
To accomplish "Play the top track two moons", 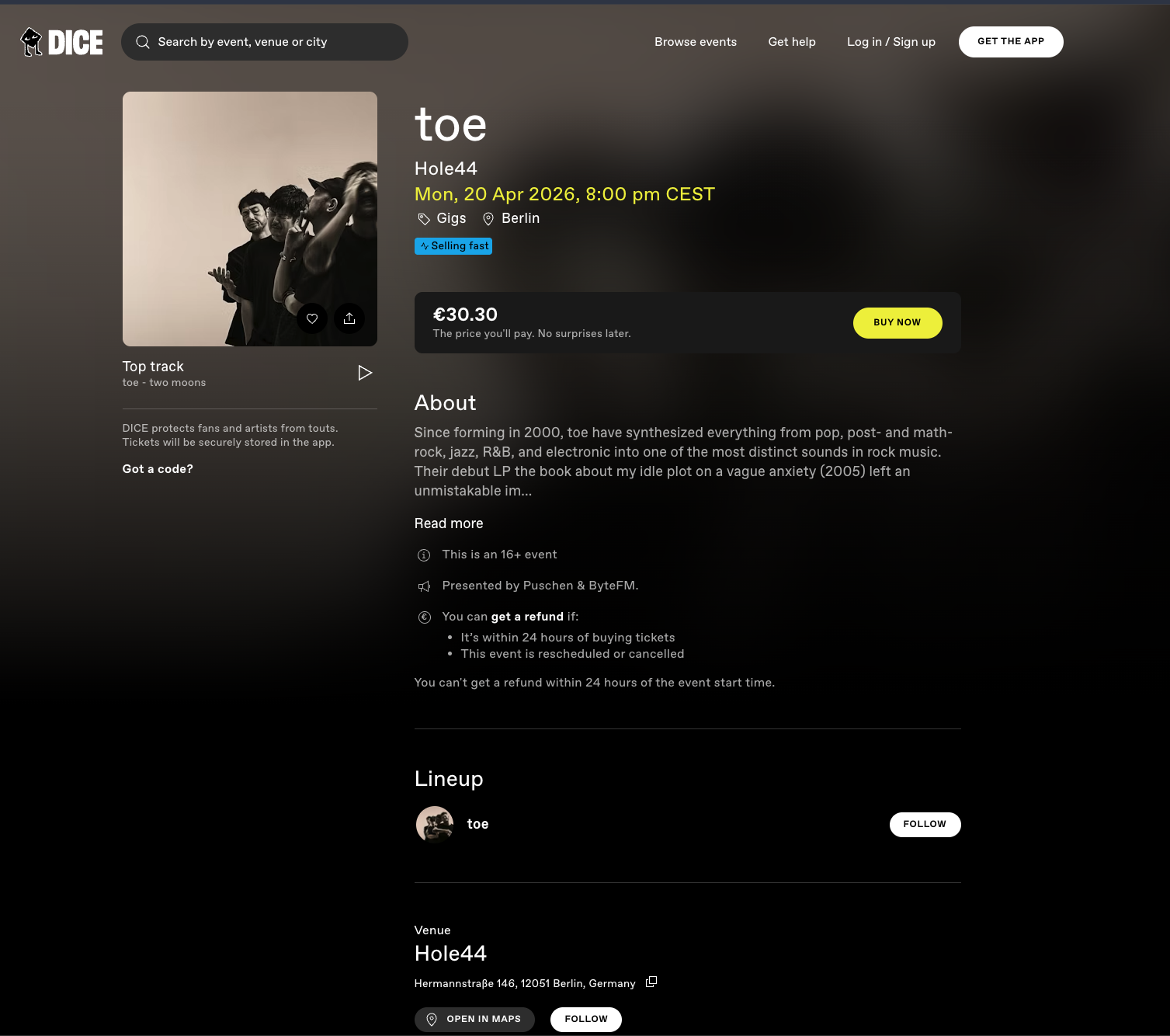I will [x=365, y=373].
